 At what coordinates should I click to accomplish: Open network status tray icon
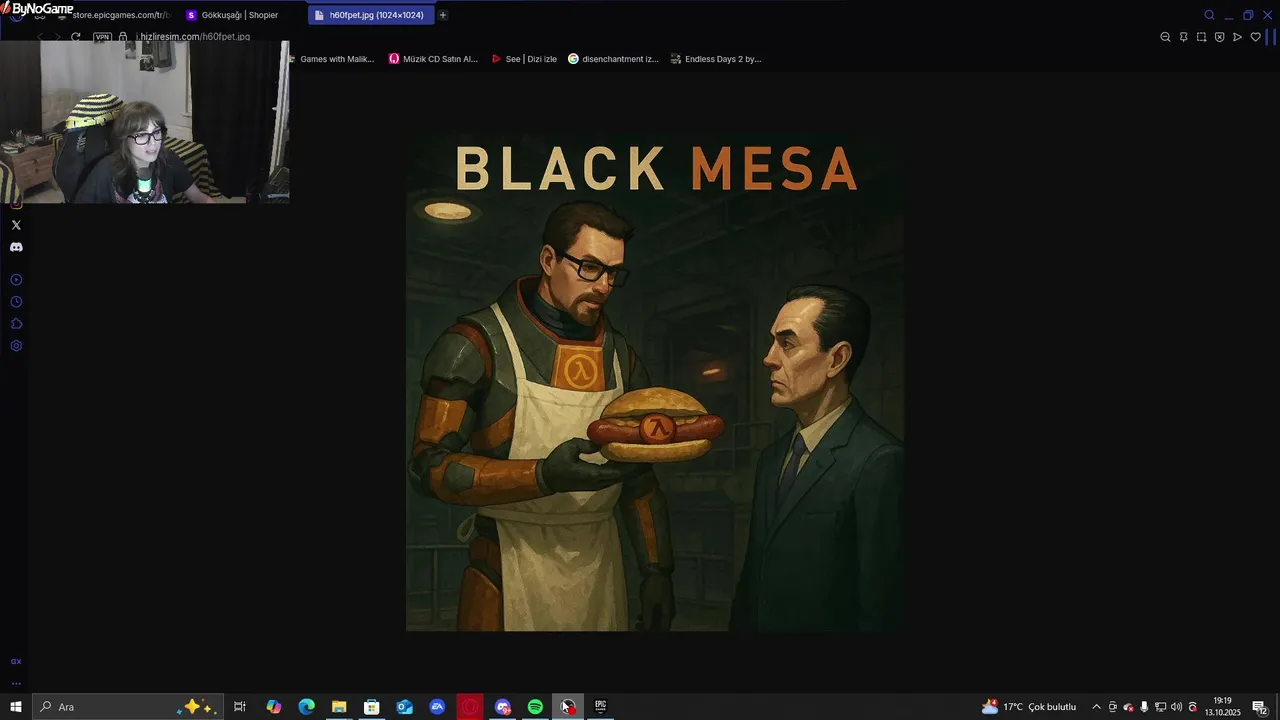click(1160, 707)
